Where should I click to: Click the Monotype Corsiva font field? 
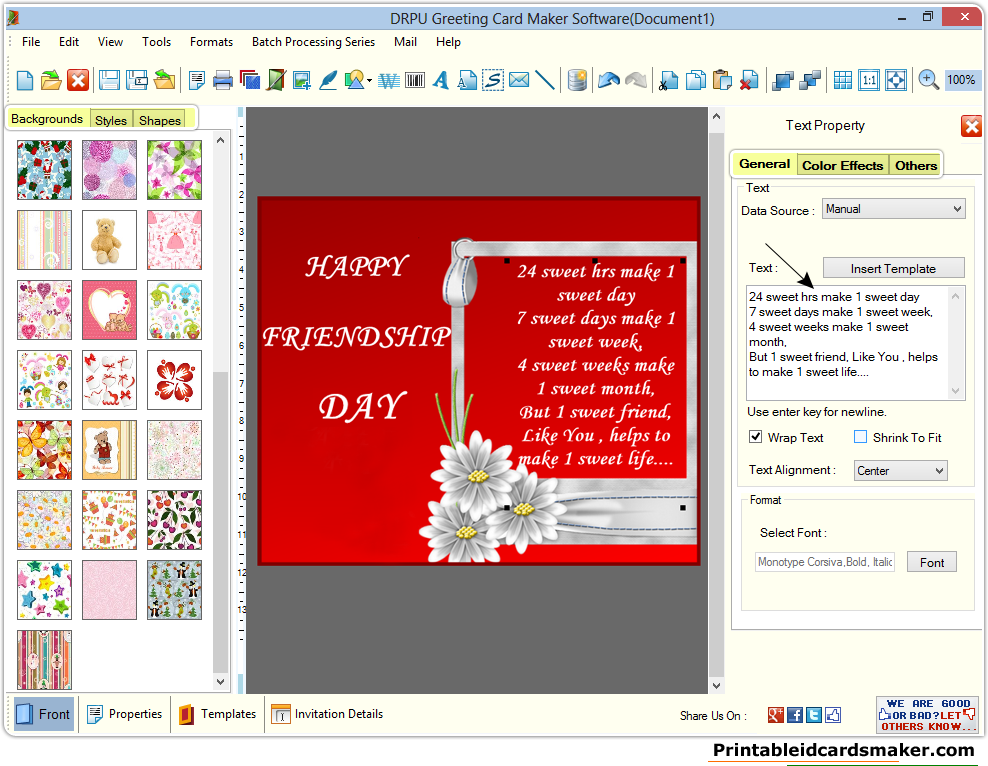tap(825, 562)
